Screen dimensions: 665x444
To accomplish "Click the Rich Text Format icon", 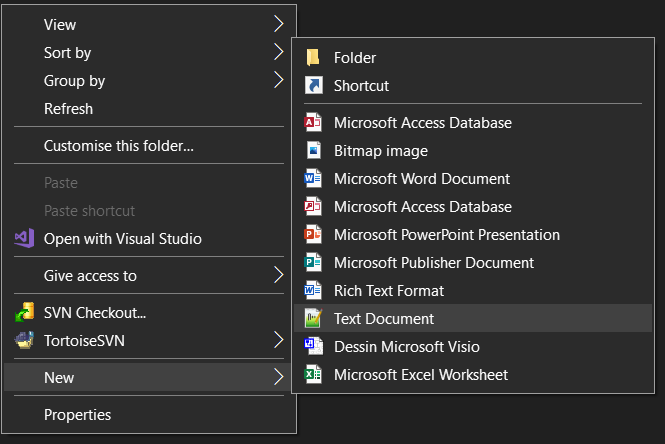I will click(x=313, y=290).
